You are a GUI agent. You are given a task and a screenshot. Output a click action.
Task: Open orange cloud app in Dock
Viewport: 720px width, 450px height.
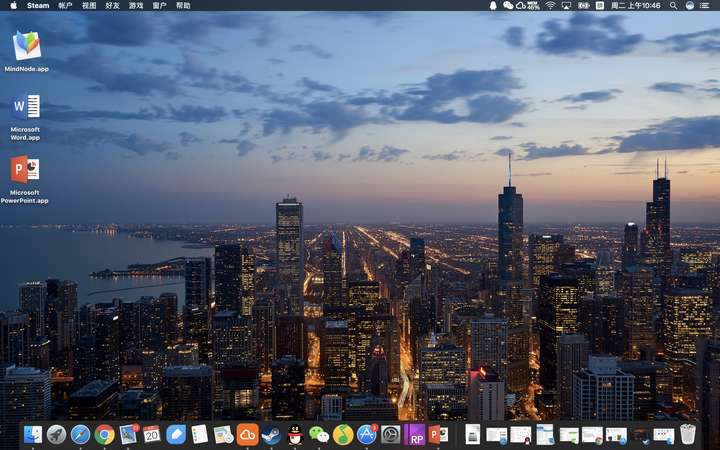tap(248, 434)
